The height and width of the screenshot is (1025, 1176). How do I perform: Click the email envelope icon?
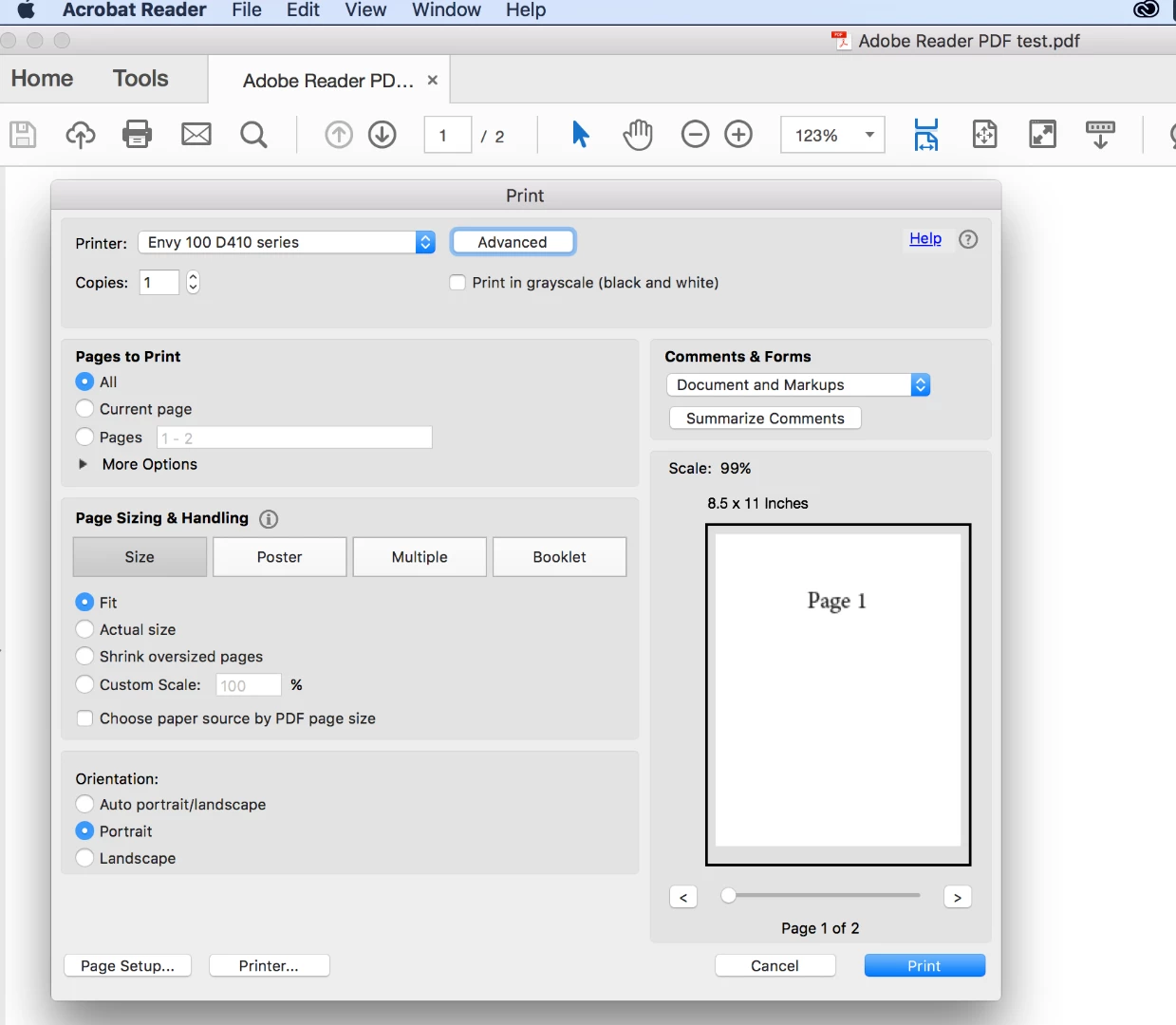pyautogui.click(x=196, y=135)
